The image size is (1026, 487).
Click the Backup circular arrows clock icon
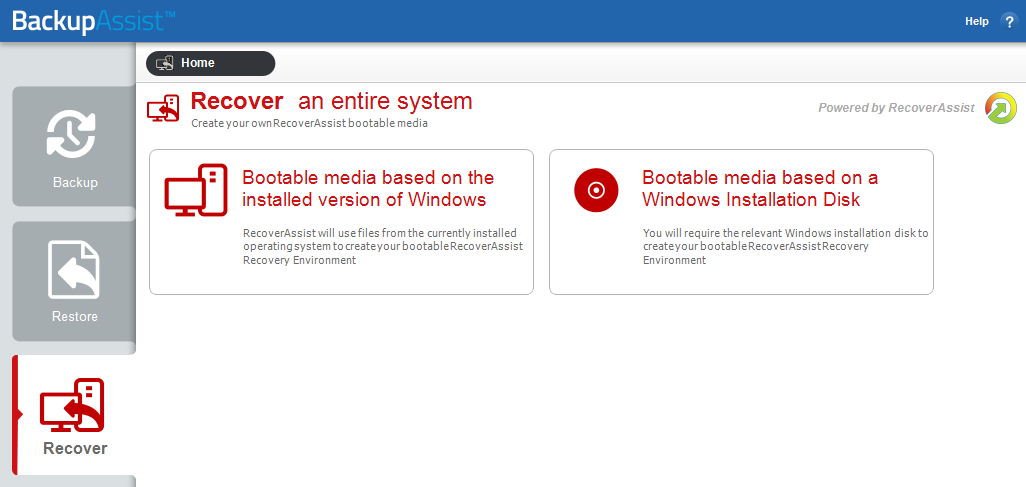pyautogui.click(x=71, y=134)
